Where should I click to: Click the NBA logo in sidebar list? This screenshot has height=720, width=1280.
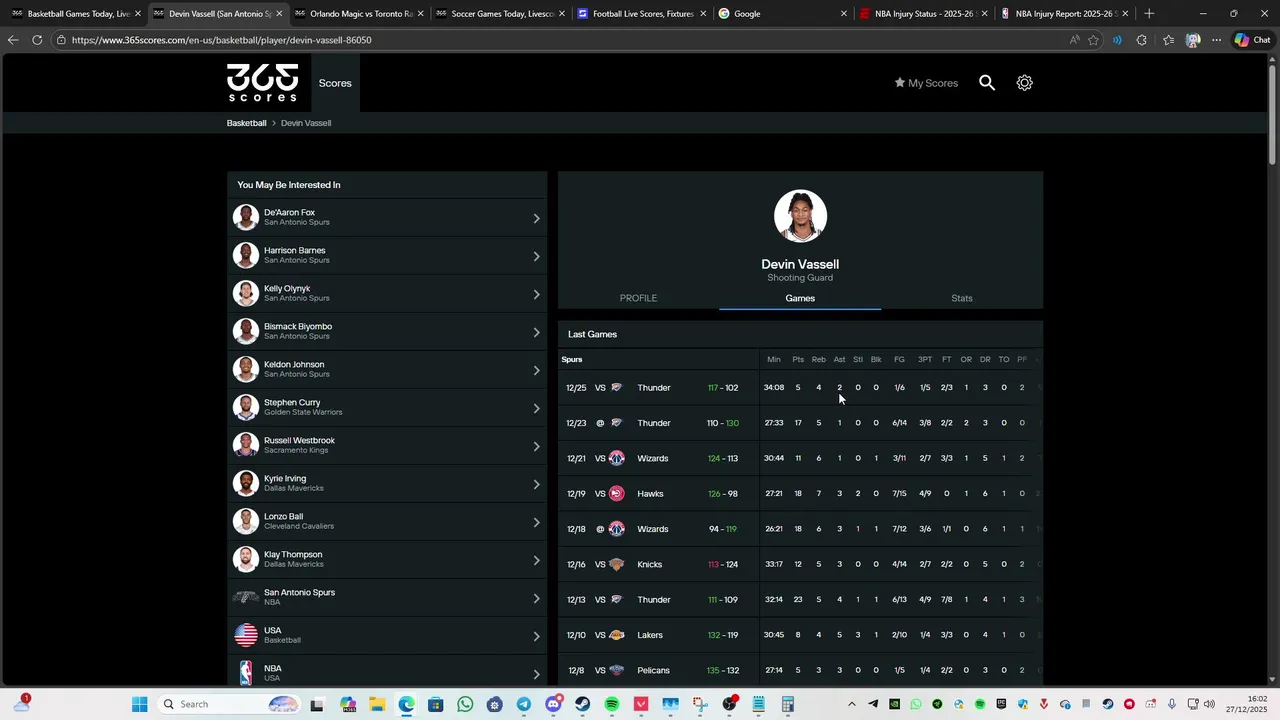246,673
